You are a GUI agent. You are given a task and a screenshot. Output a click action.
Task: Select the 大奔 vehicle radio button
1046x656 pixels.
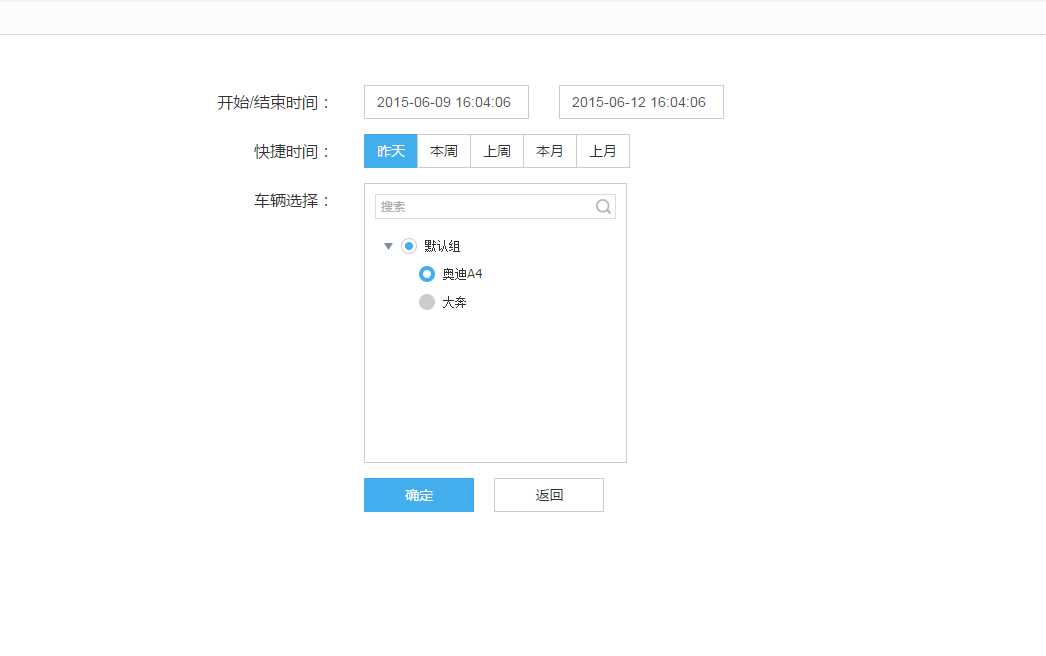point(427,301)
